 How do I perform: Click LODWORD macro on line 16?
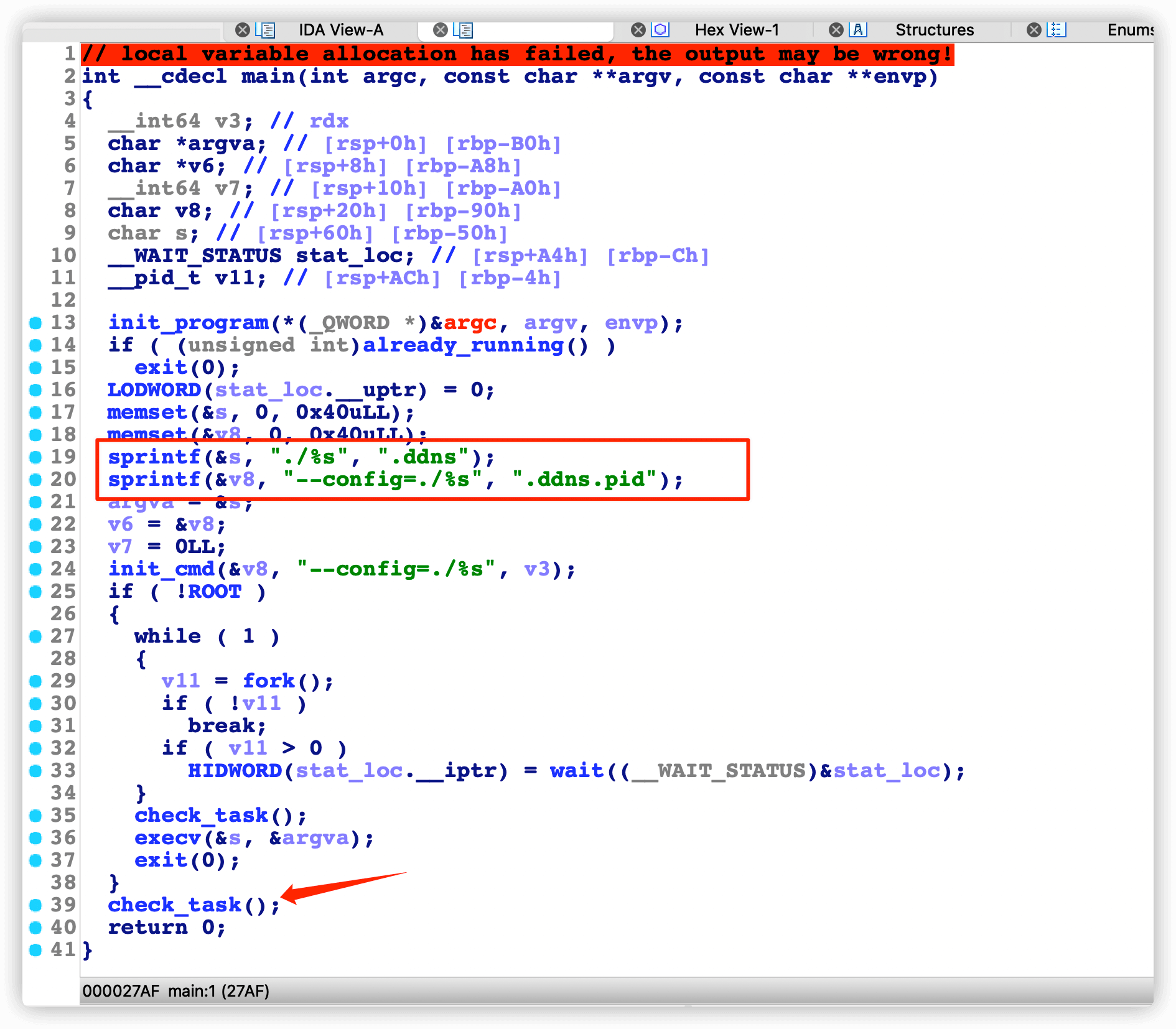(x=154, y=390)
